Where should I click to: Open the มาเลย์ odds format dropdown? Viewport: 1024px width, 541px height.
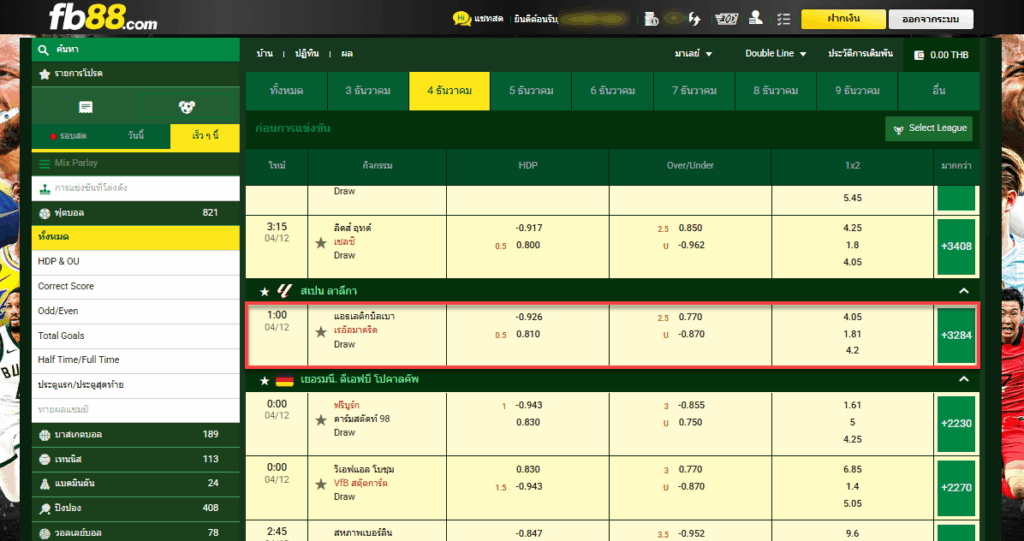pos(694,54)
